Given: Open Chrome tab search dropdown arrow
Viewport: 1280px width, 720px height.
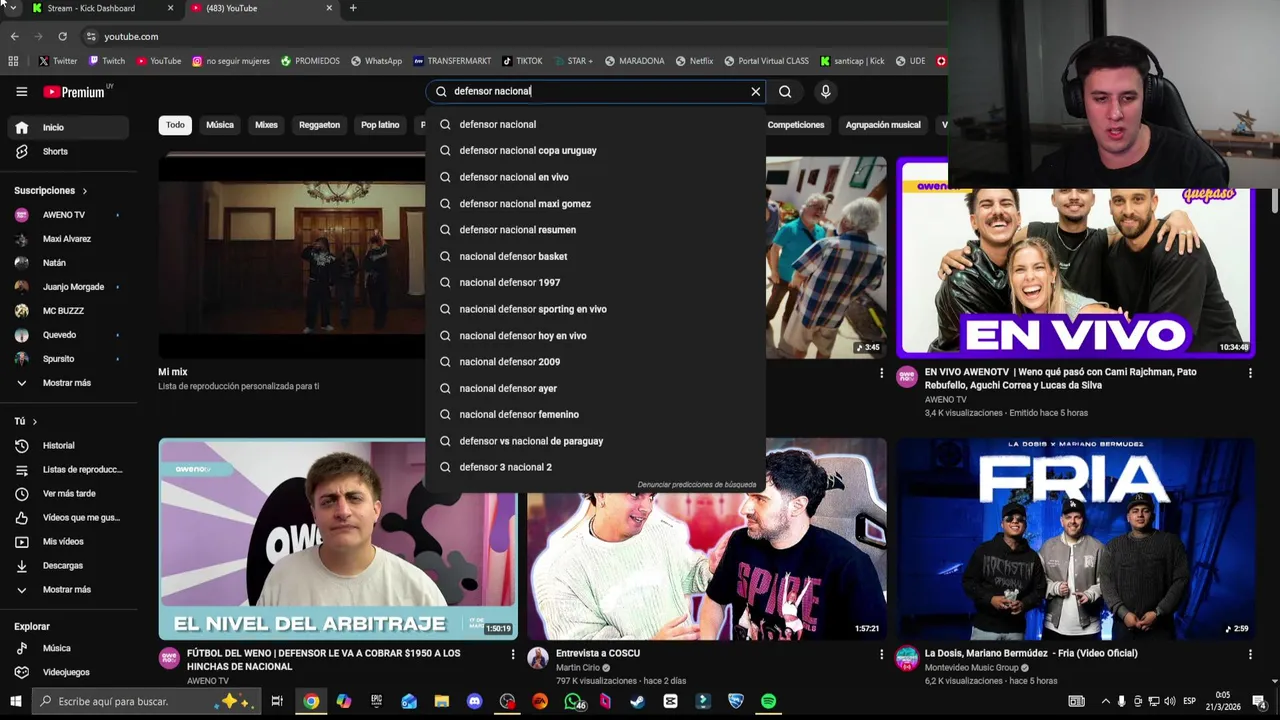Looking at the screenshot, I should coord(12,8).
